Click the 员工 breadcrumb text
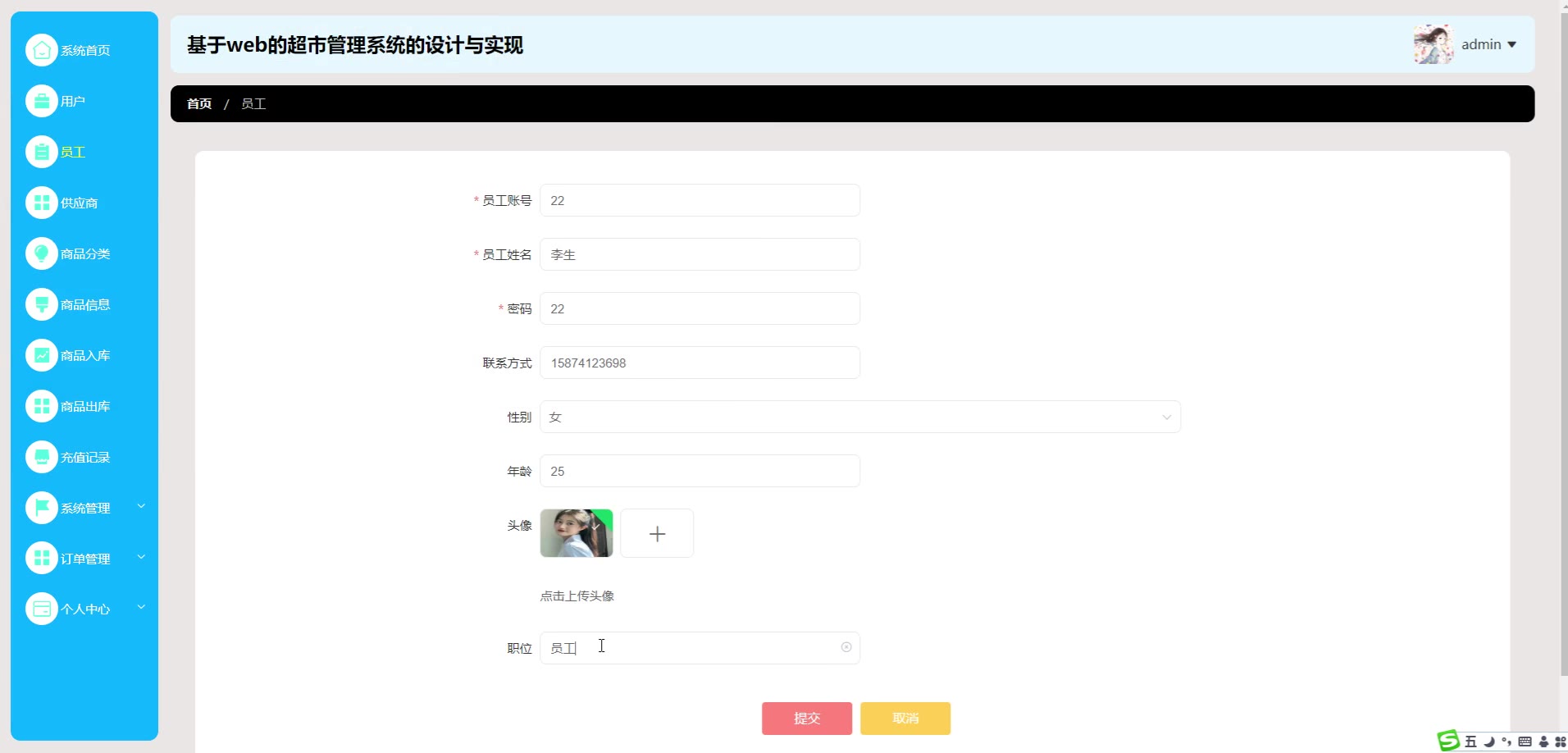The image size is (1568, 753). pos(253,103)
